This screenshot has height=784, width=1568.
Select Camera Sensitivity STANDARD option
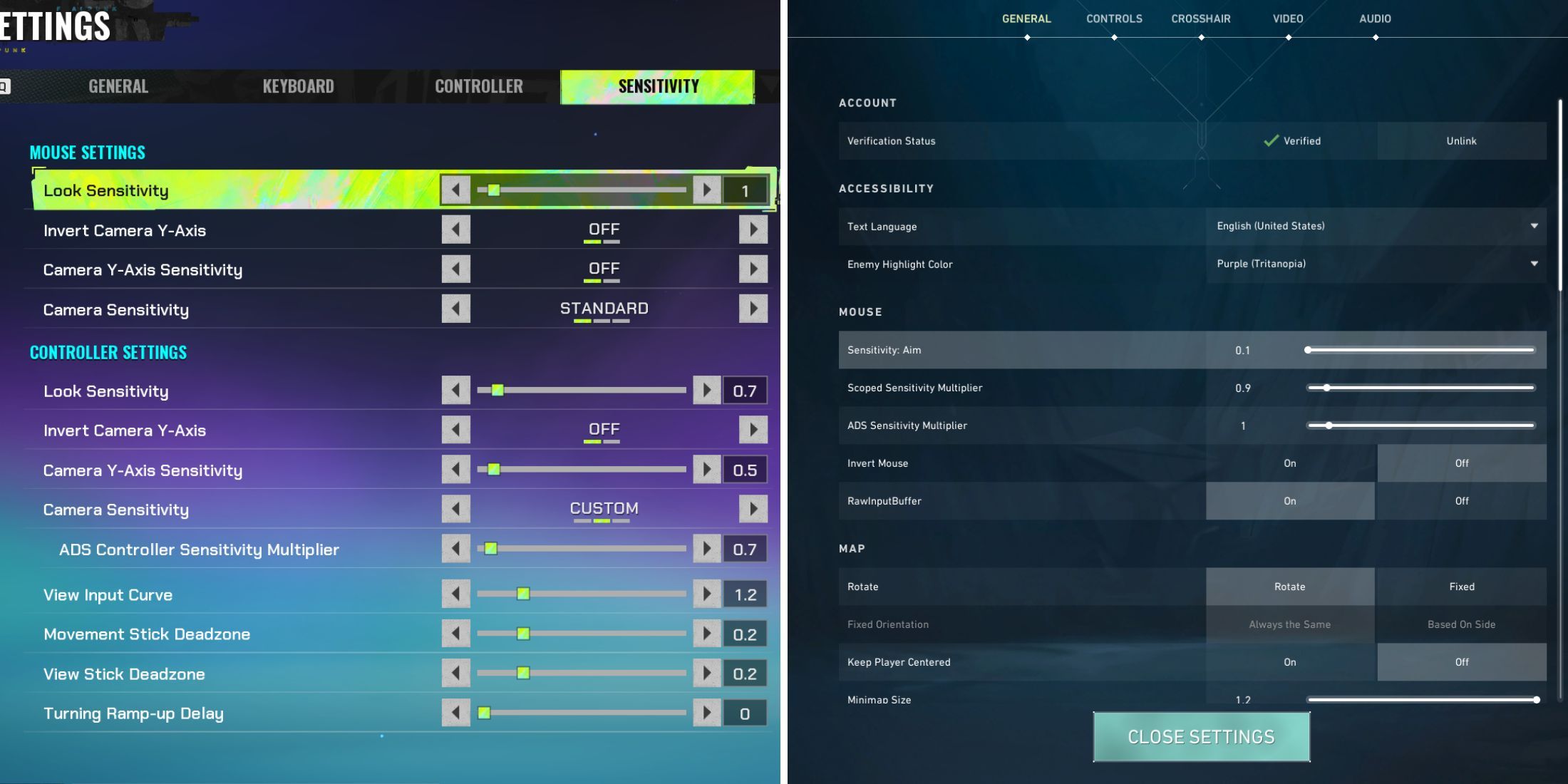pyautogui.click(x=603, y=308)
